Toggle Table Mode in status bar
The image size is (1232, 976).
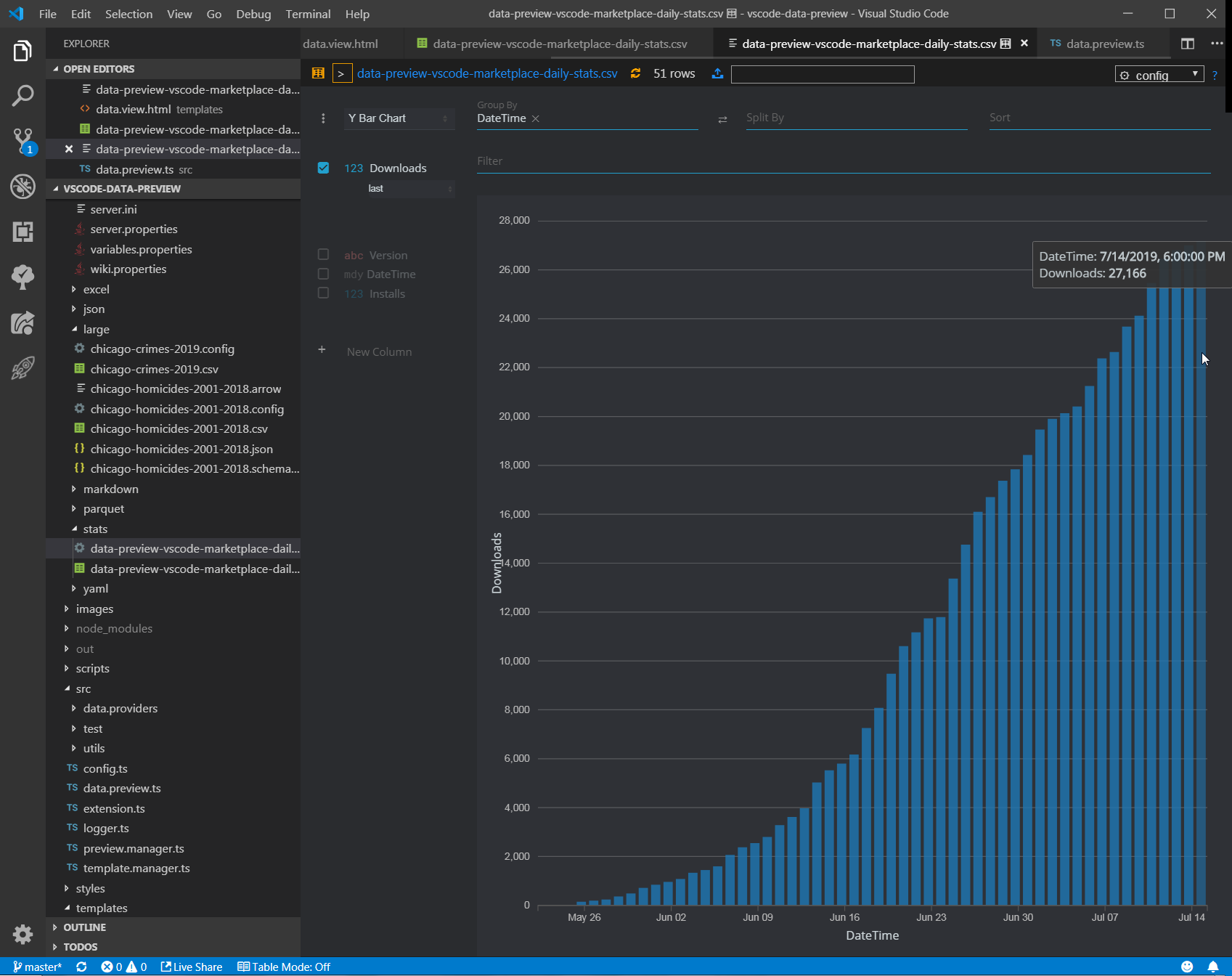tap(284, 967)
